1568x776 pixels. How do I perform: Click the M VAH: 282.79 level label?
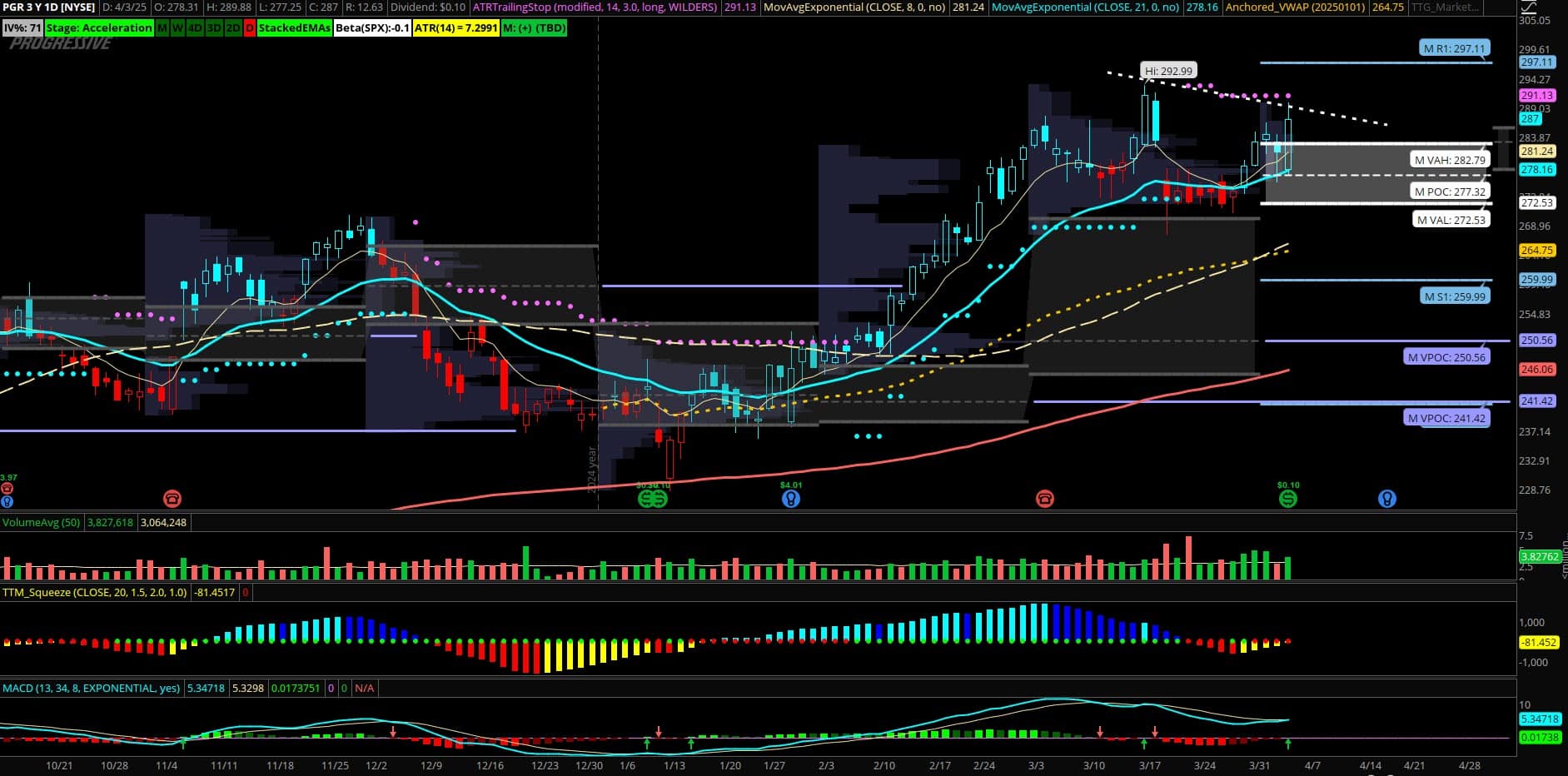pos(1449,160)
